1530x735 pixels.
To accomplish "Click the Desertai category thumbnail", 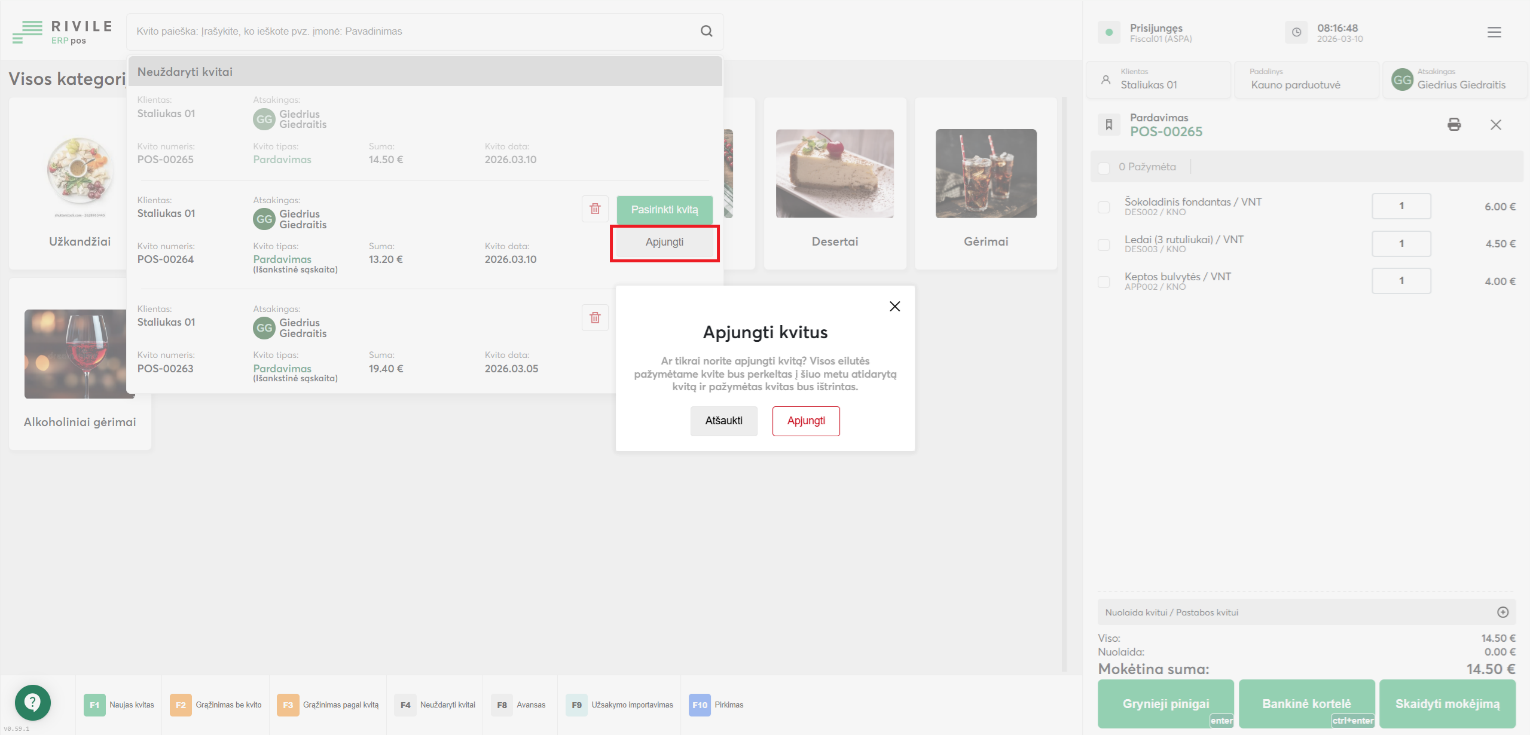I will (x=834, y=174).
